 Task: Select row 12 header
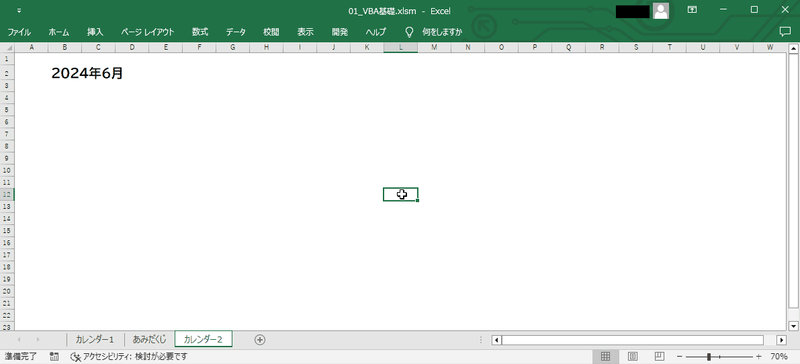[x=7, y=194]
